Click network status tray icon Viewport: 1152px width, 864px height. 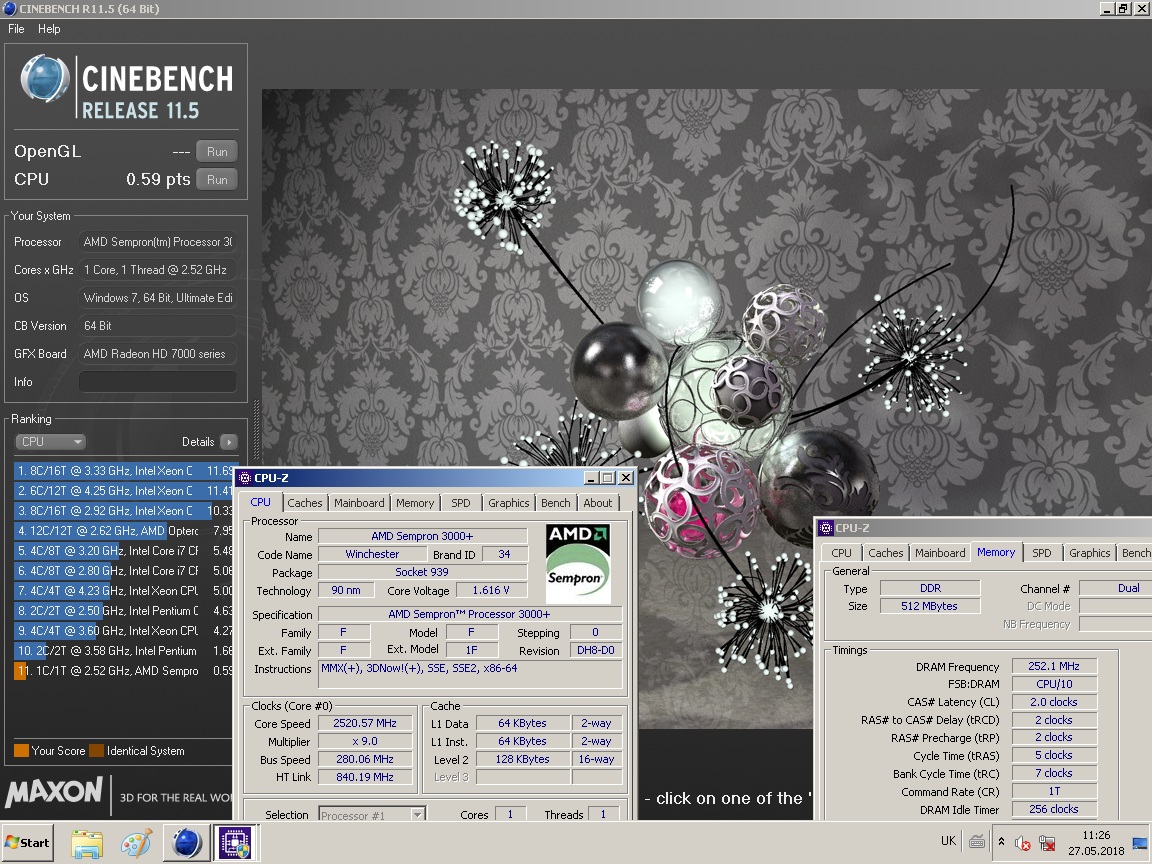[1048, 843]
